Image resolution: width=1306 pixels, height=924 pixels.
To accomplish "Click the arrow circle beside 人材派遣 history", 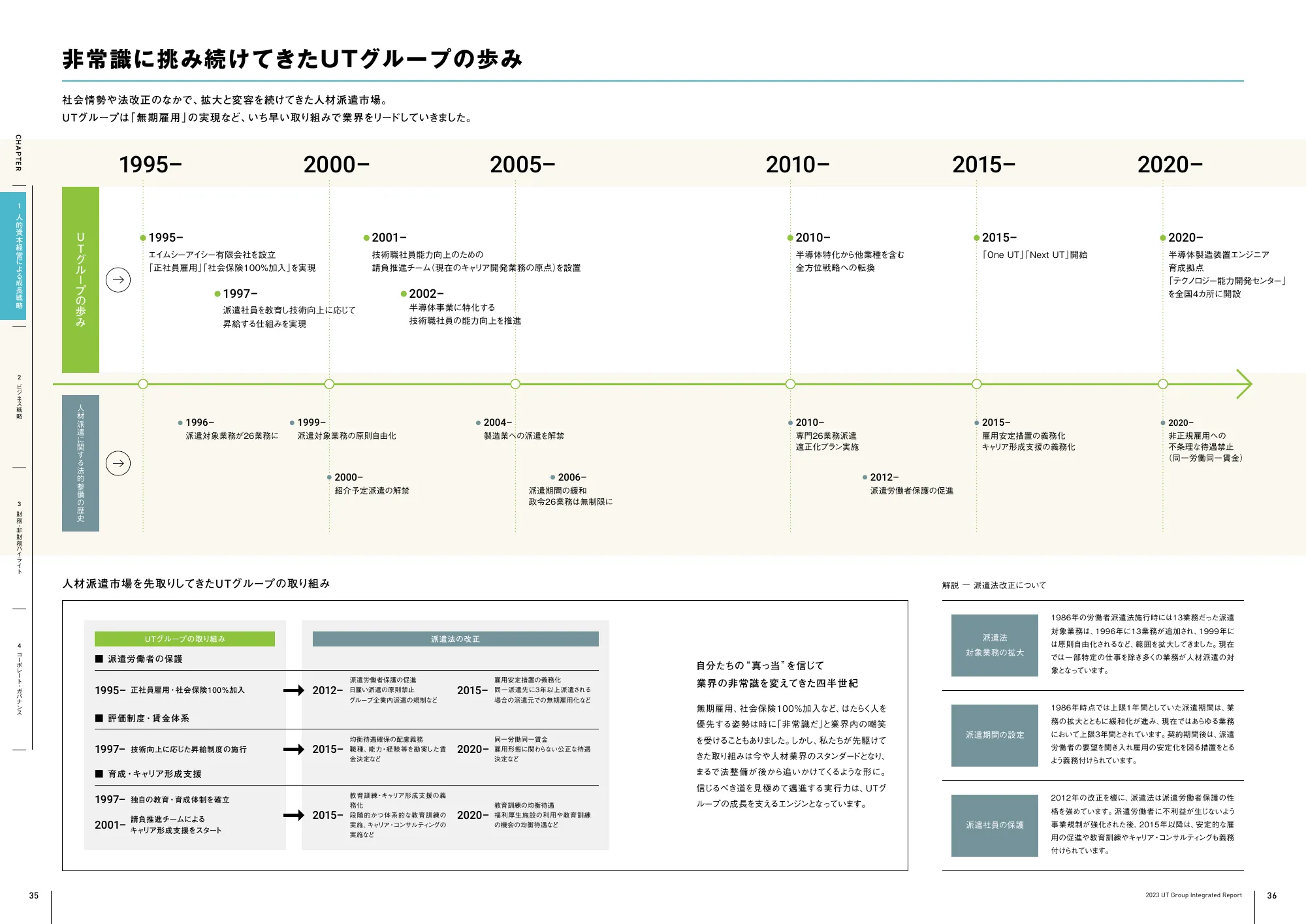I will tap(118, 464).
